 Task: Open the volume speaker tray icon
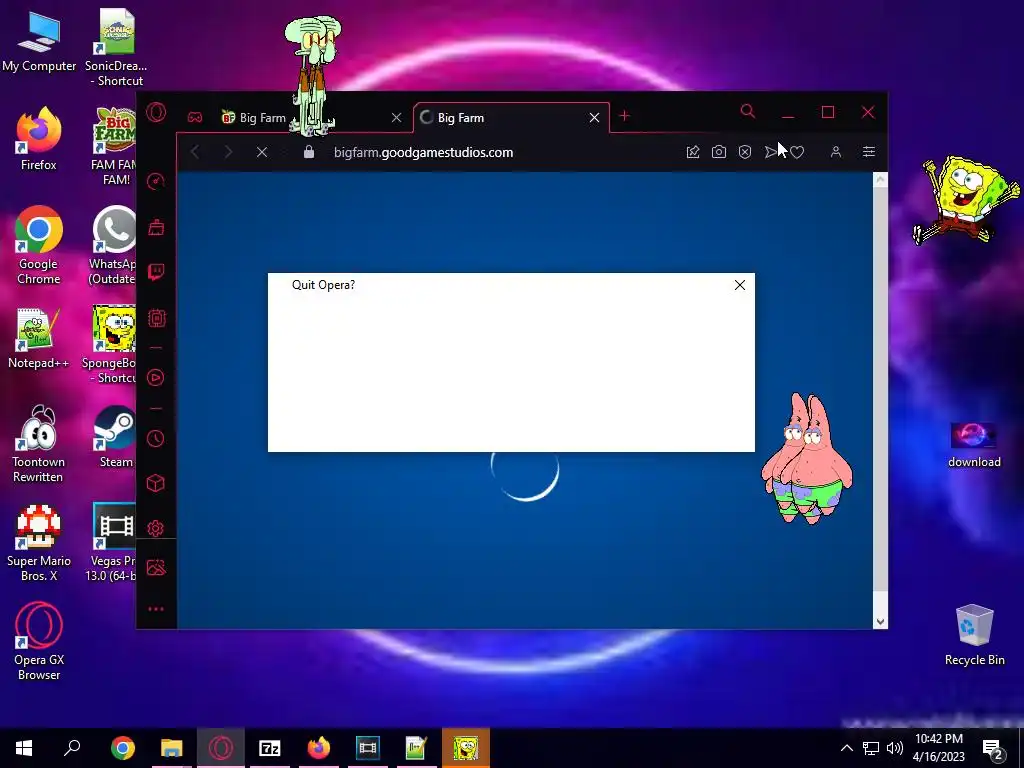point(895,748)
